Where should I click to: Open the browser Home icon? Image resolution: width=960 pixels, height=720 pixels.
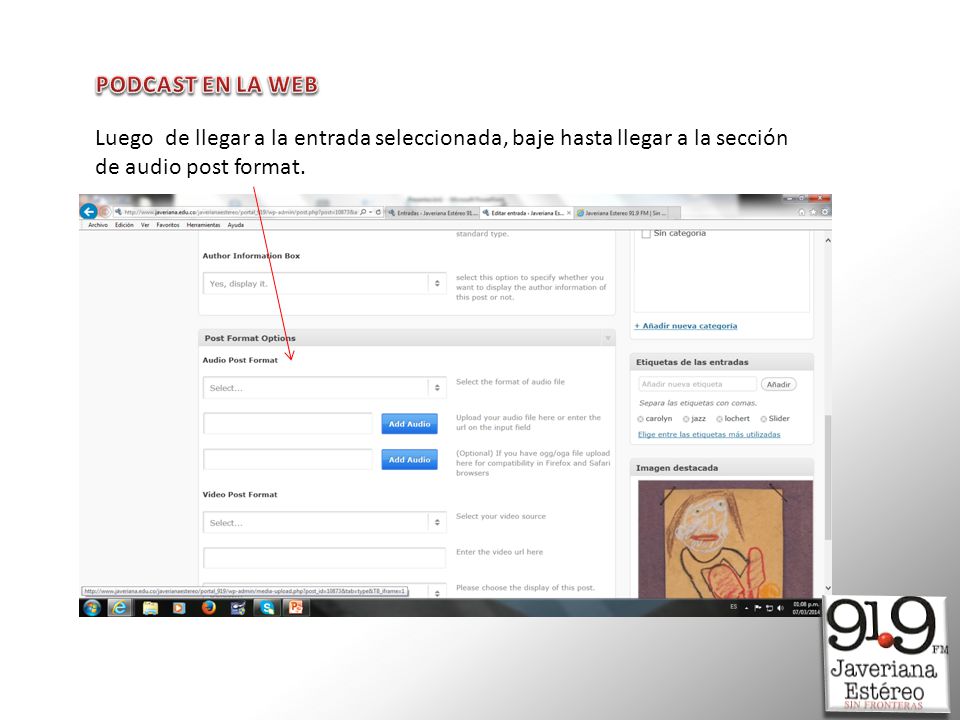801,212
